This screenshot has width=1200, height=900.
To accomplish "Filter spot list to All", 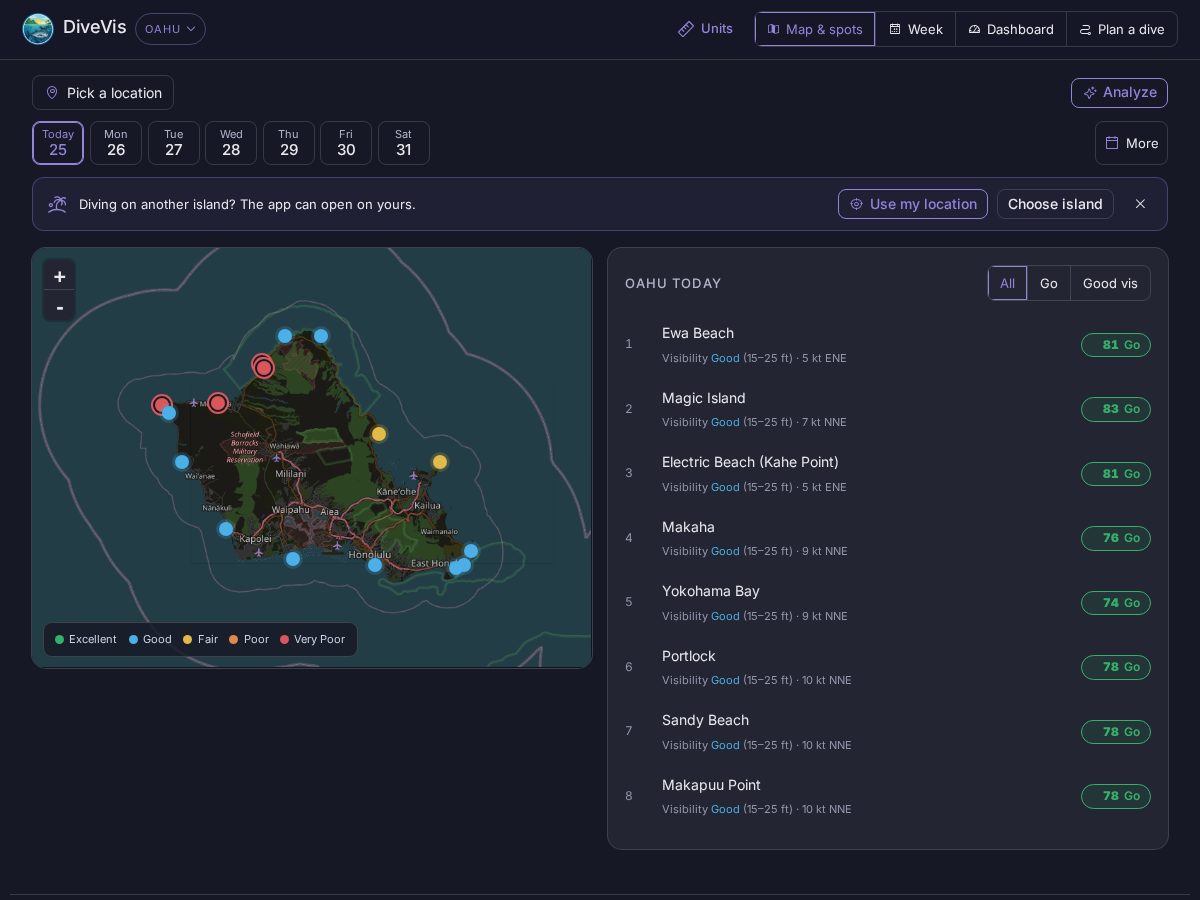I will 1007,283.
